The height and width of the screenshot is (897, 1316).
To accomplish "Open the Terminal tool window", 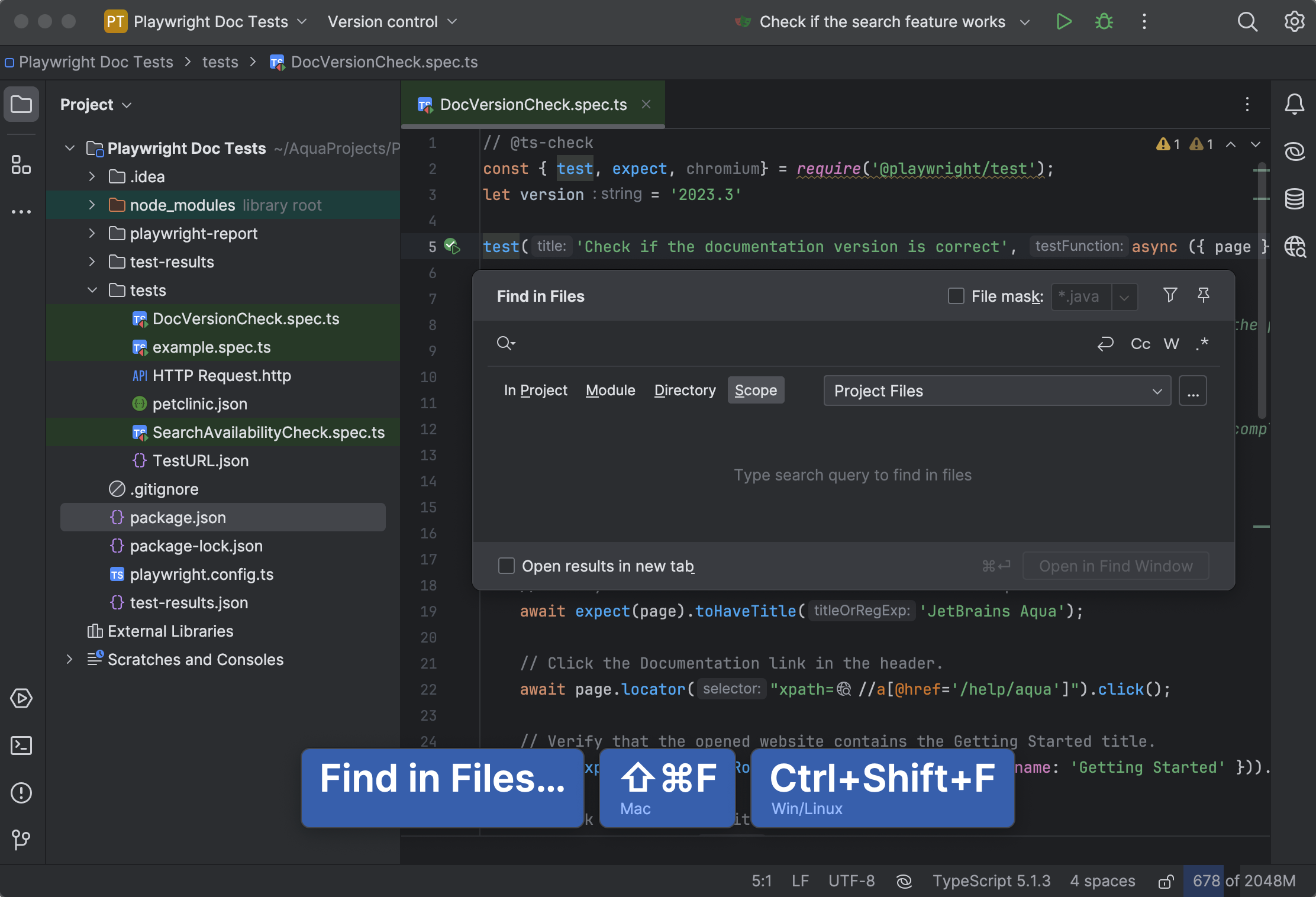I will point(21,746).
